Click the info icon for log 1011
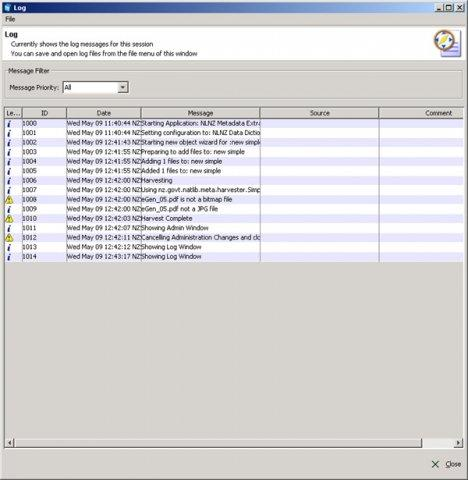The height and width of the screenshot is (480, 468). click(x=9, y=228)
